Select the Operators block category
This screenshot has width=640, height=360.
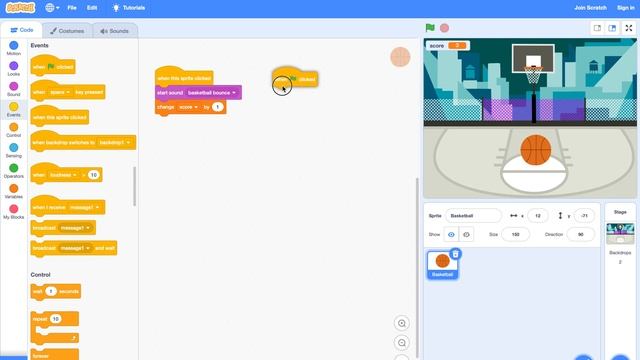coord(13,171)
